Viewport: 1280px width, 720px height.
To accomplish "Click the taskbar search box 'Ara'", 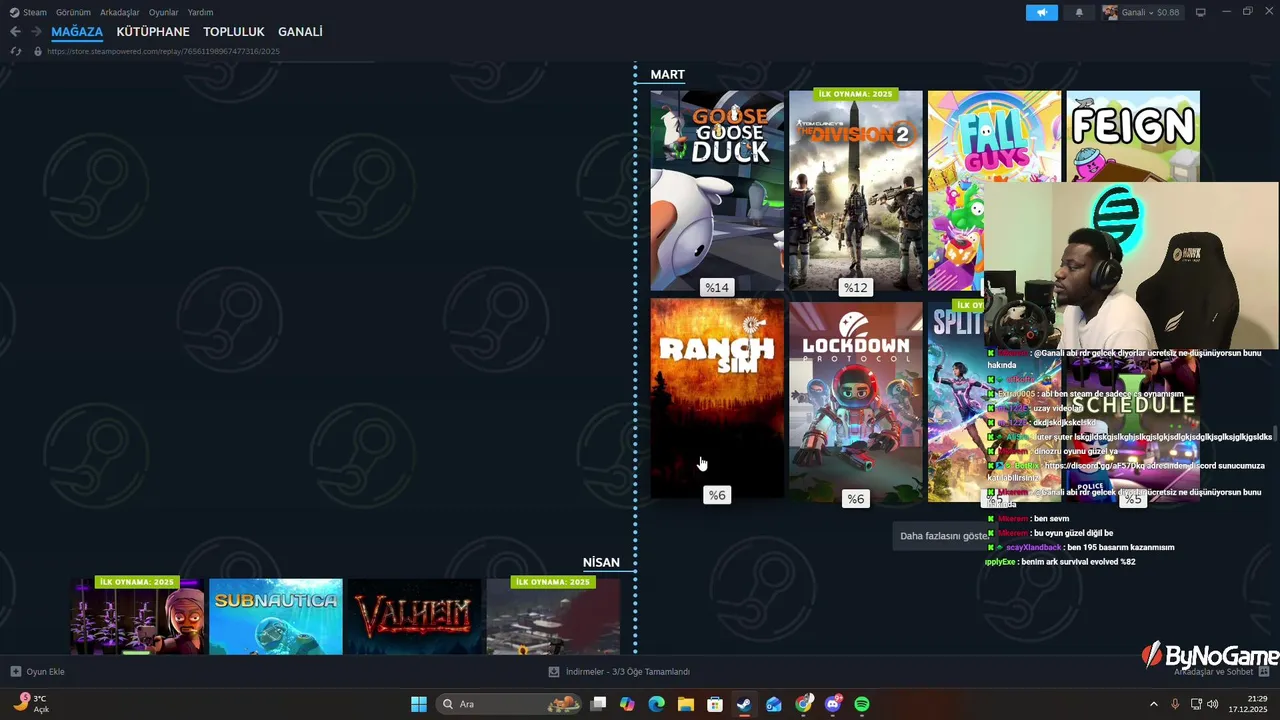I will (x=510, y=704).
